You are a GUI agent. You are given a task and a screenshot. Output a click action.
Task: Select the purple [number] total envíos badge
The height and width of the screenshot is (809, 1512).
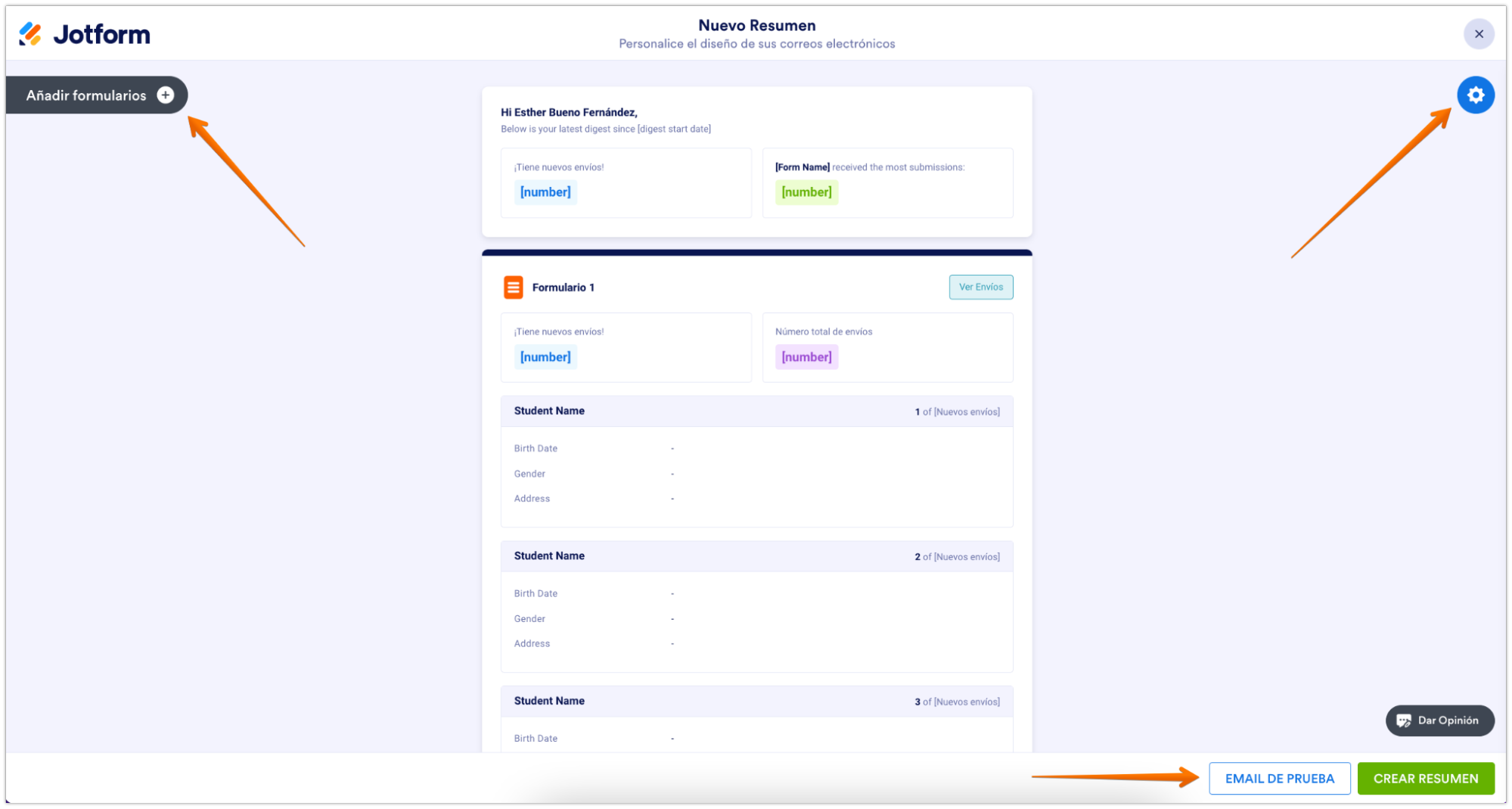coord(806,357)
